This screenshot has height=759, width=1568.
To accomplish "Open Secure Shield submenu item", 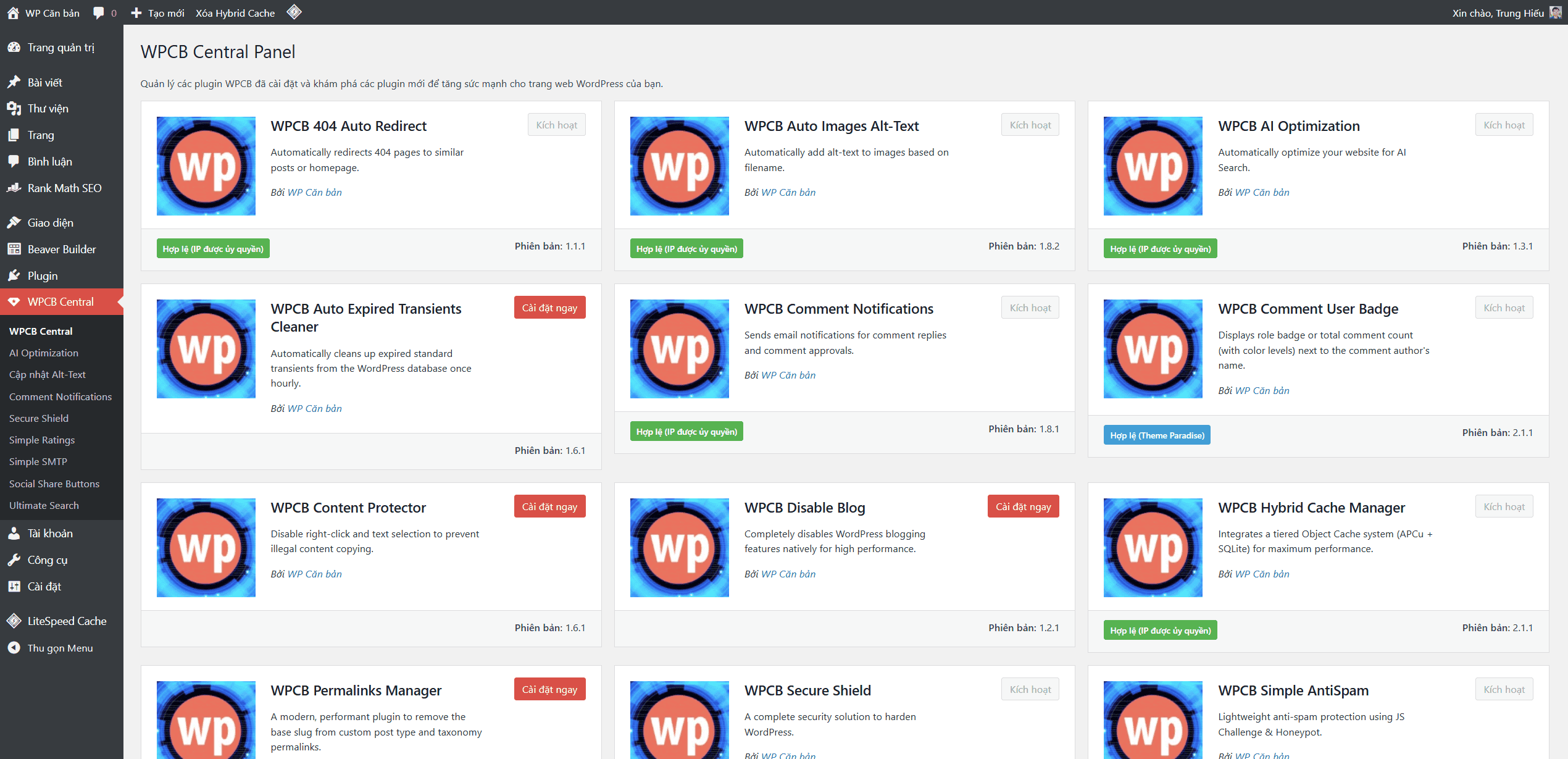I will [x=39, y=418].
